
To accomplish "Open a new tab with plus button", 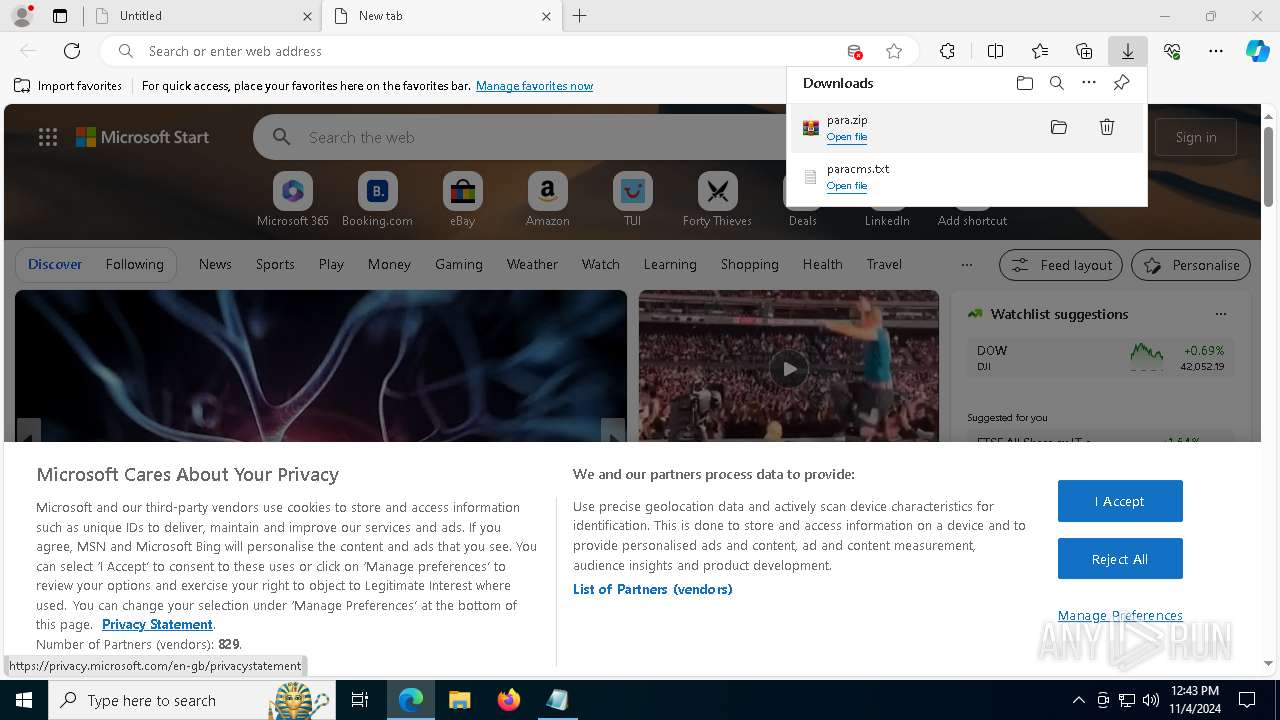I will pyautogui.click(x=580, y=16).
